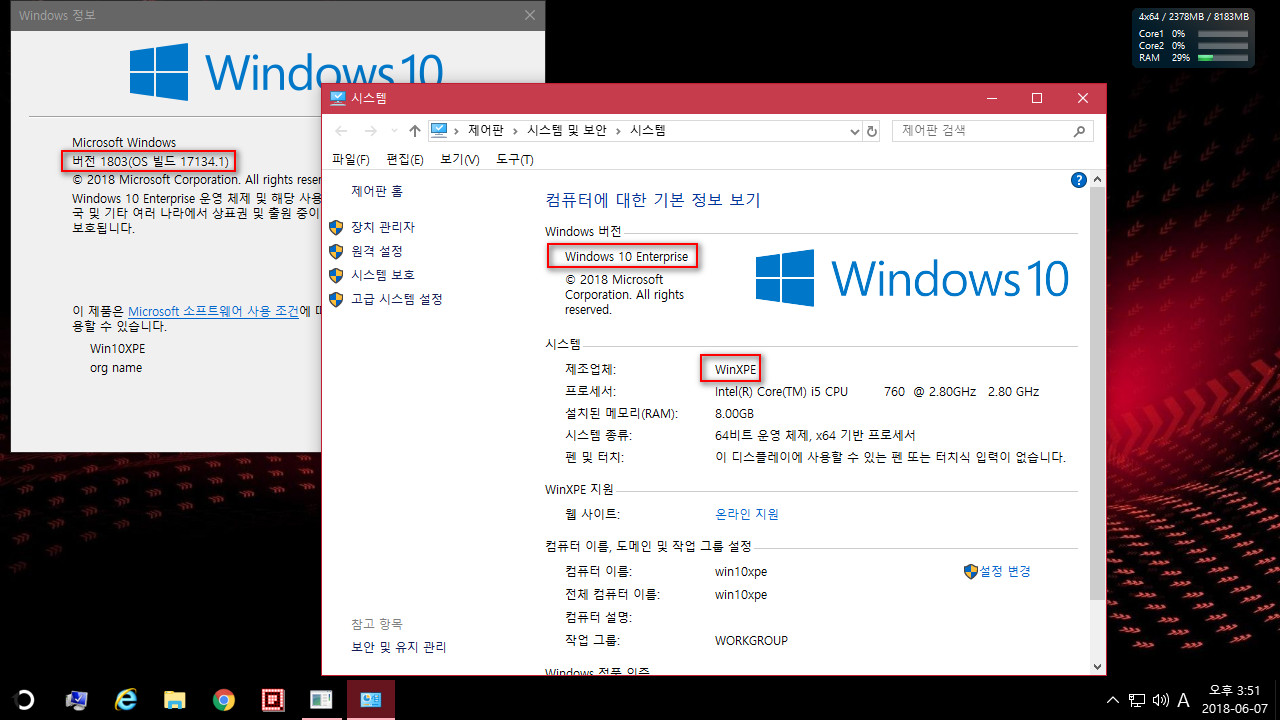Open 온라인 지원 website link
This screenshot has height=720, width=1280.
click(747, 514)
